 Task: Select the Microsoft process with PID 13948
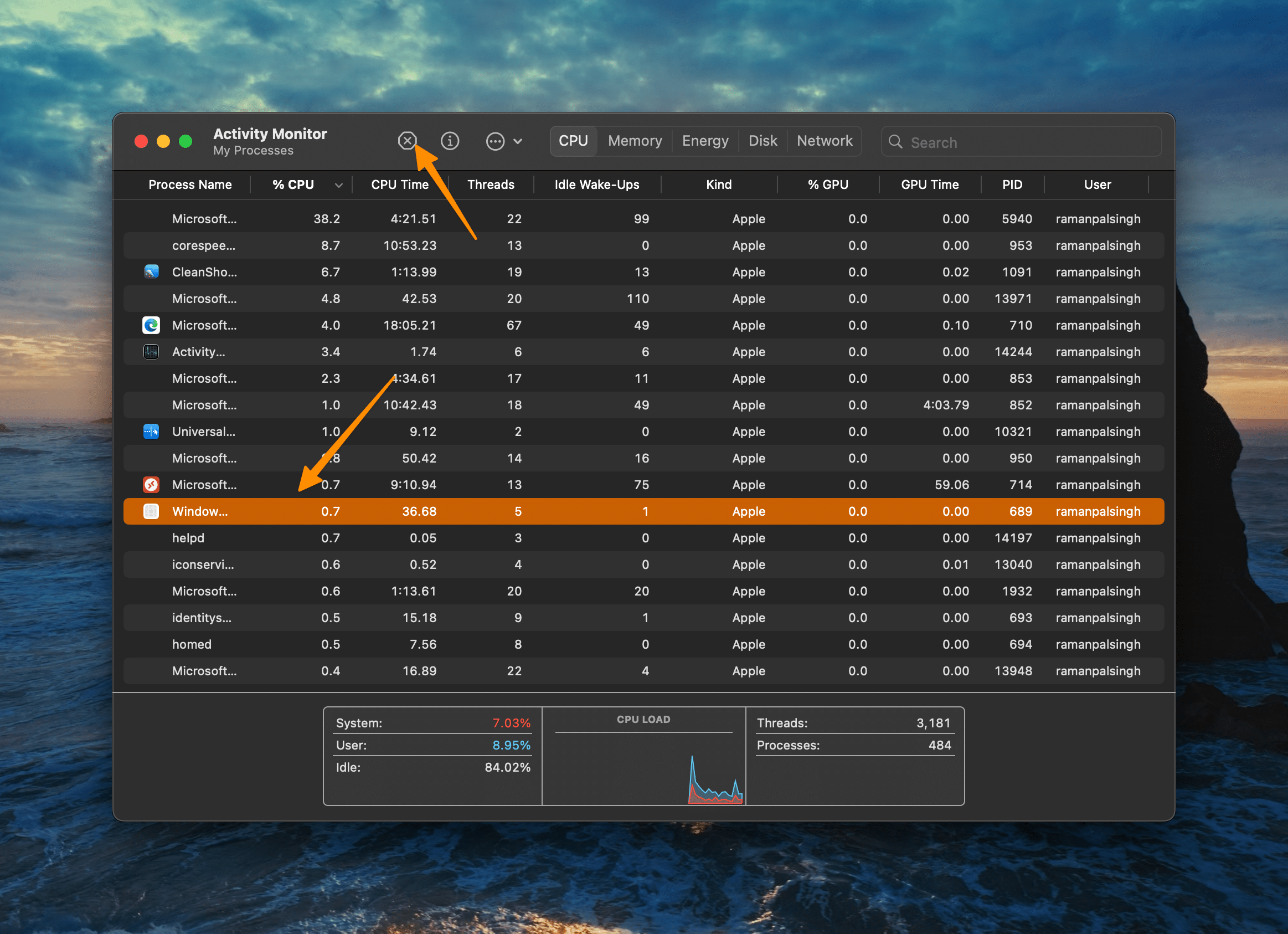click(643, 671)
